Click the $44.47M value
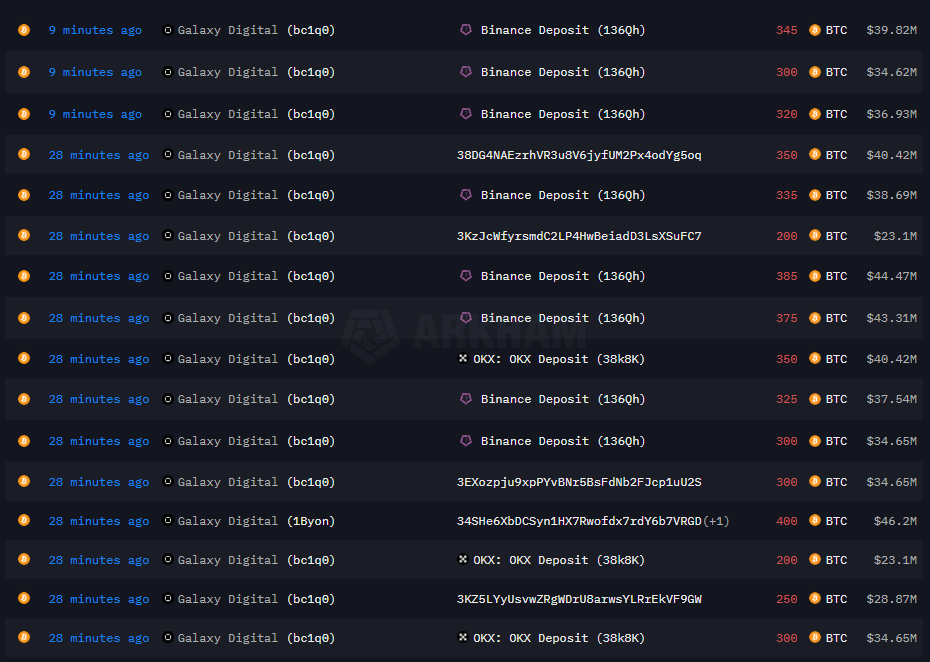 pyautogui.click(x=891, y=276)
